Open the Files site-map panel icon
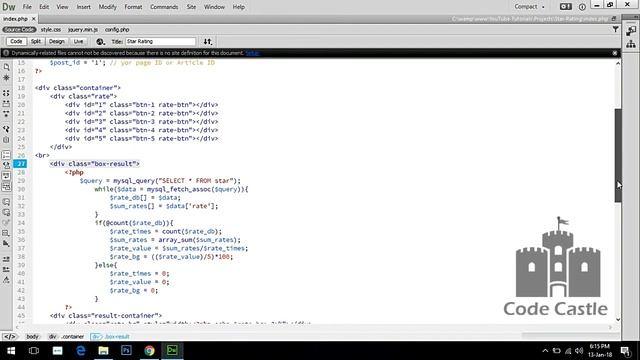 click(631, 44)
